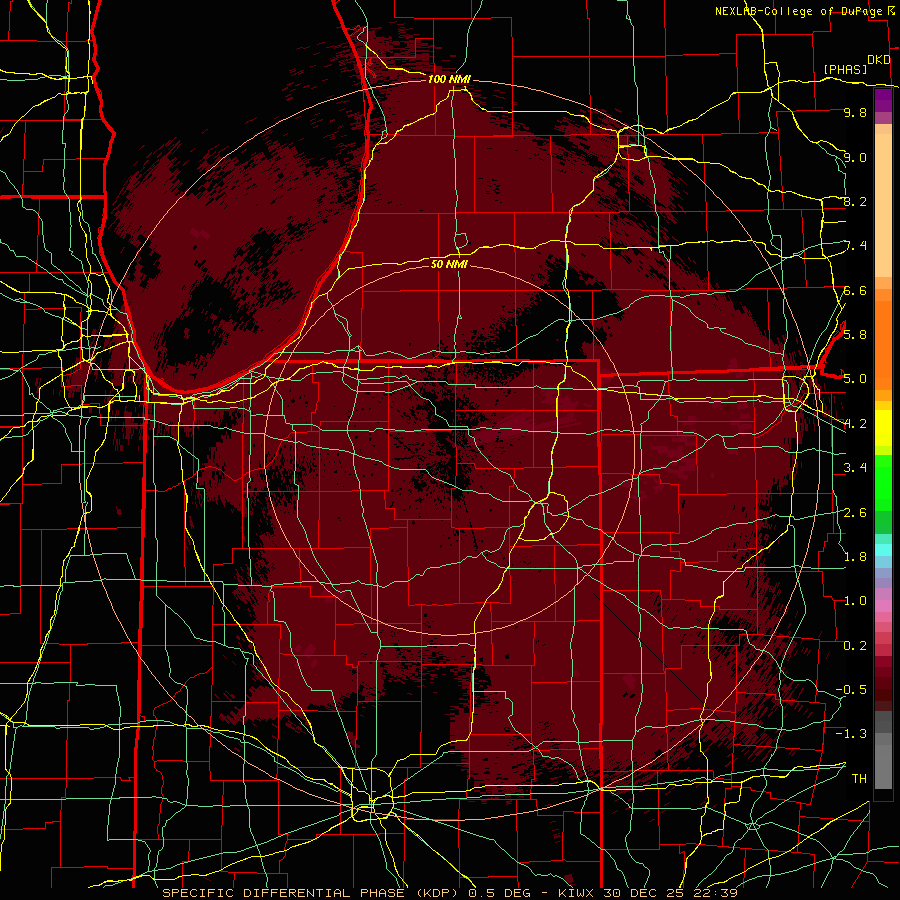Click the yellow segment of the color bar
The image size is (900, 900).
coord(883,428)
